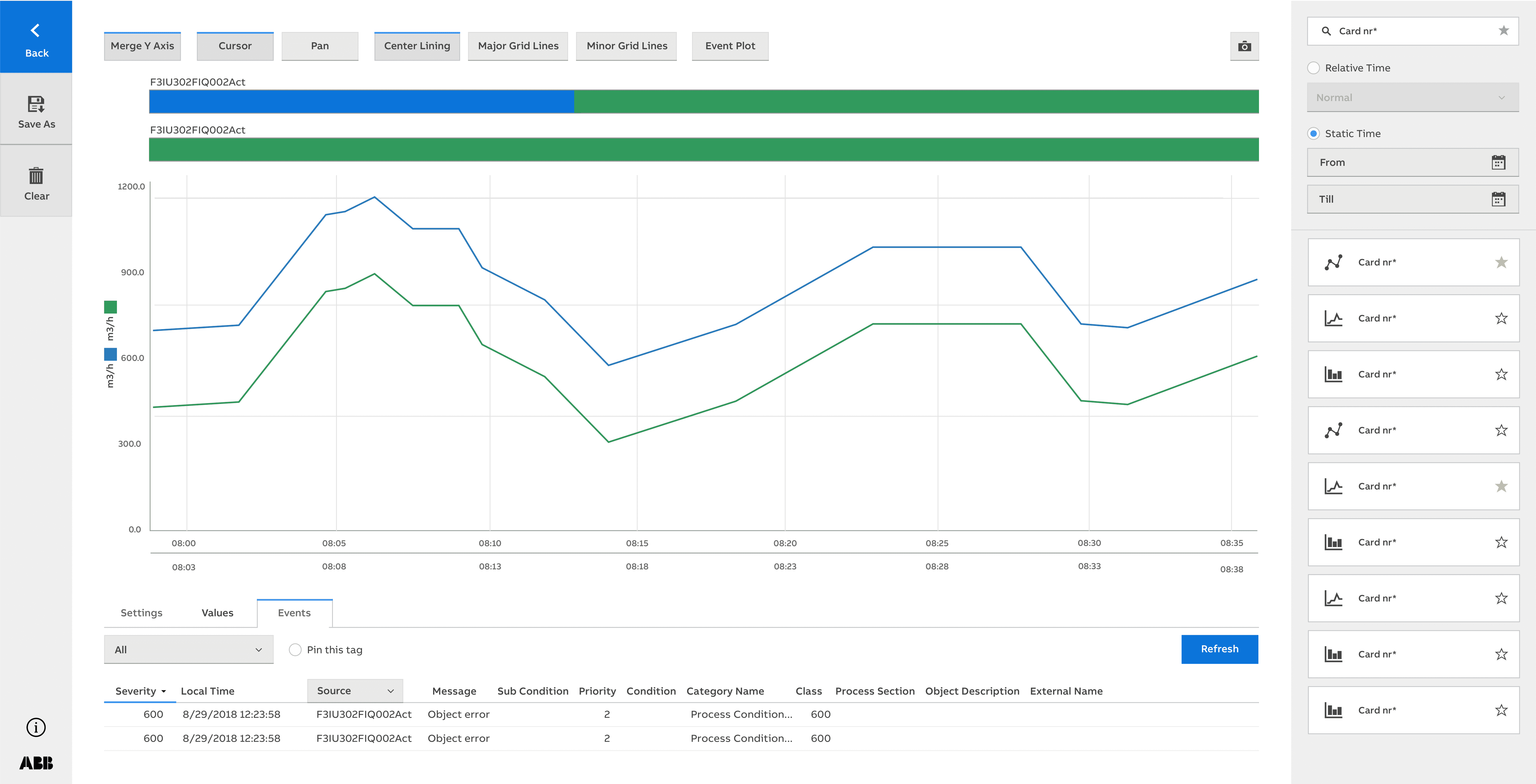Switch to the Values tab
The image size is (1536, 784).
[x=217, y=613]
